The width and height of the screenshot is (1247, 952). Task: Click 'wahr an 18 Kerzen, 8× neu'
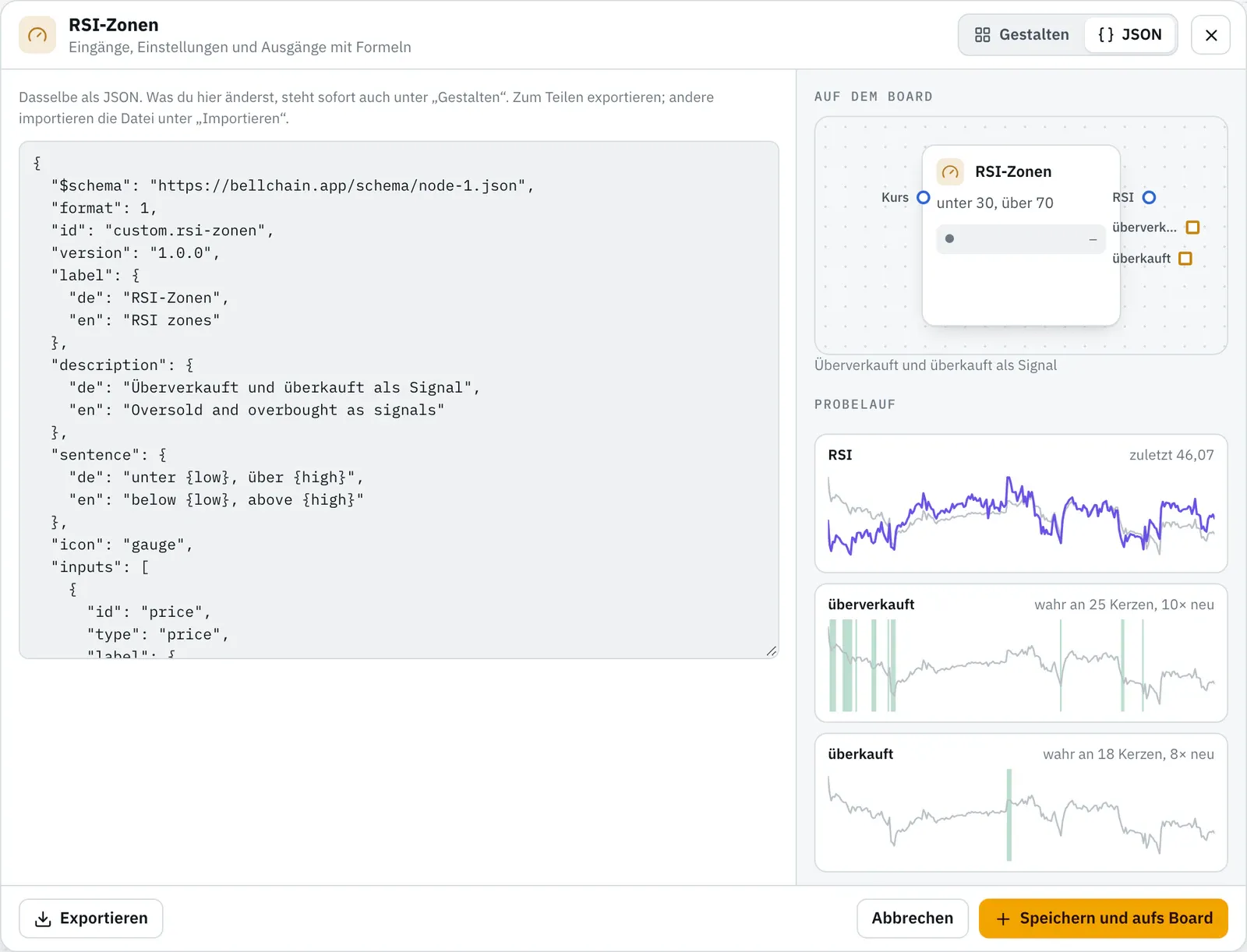click(1129, 754)
